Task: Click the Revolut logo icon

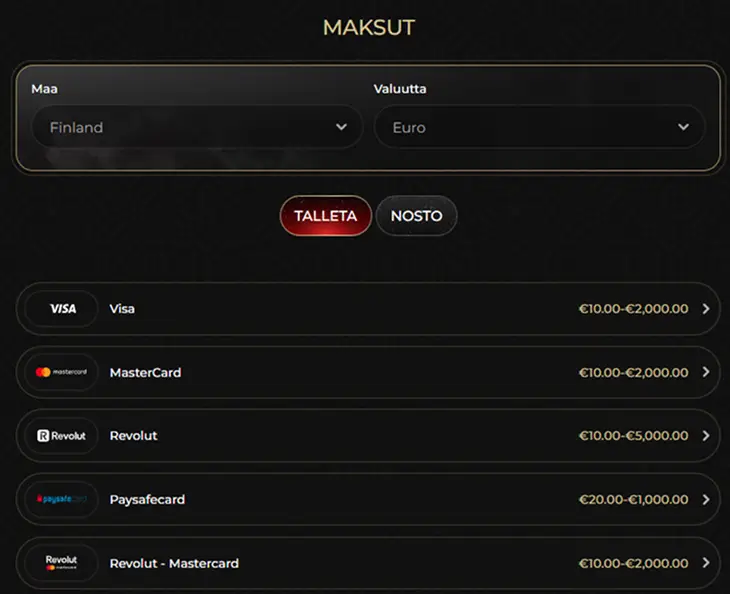Action: tap(62, 436)
